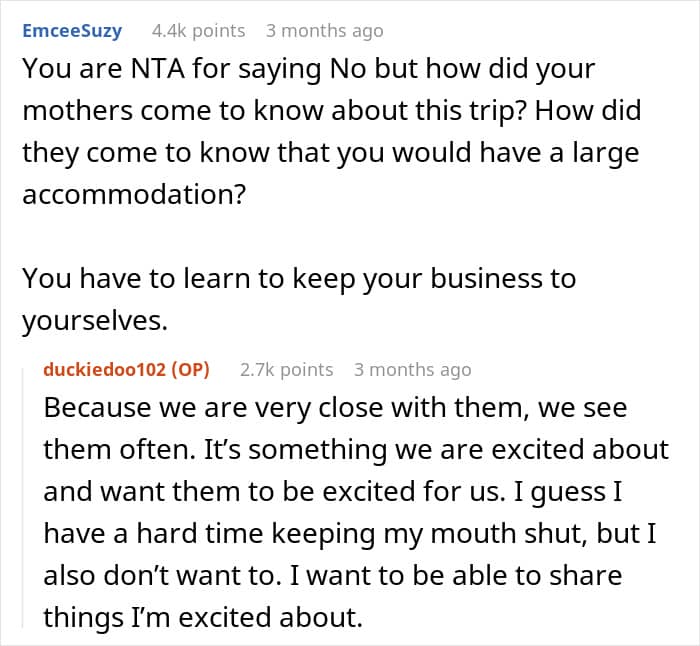Open the reply's '3 months ago' permalink
Screen dimensions: 700x646
(412, 370)
